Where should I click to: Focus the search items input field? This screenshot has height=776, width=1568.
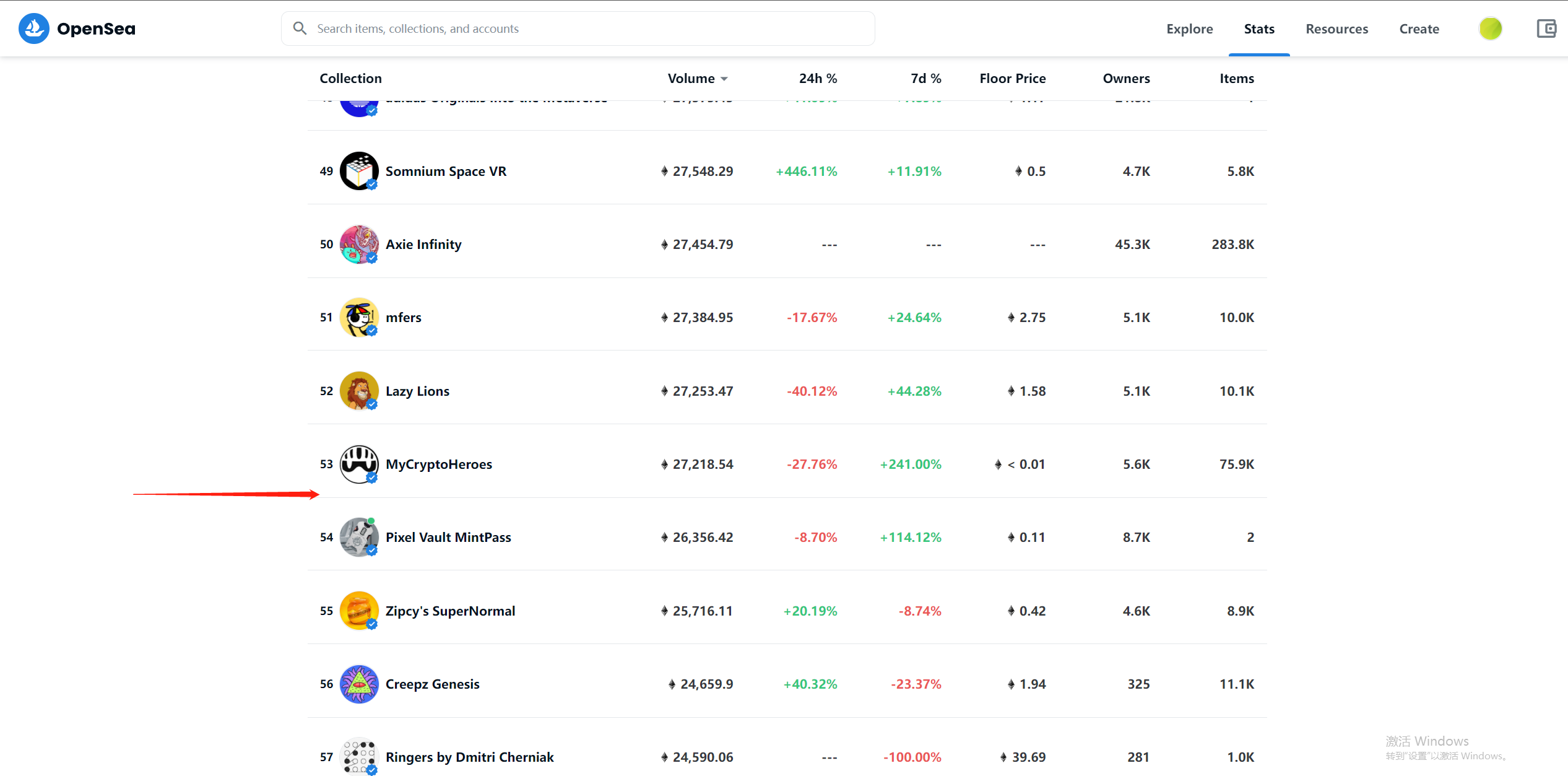click(578, 28)
